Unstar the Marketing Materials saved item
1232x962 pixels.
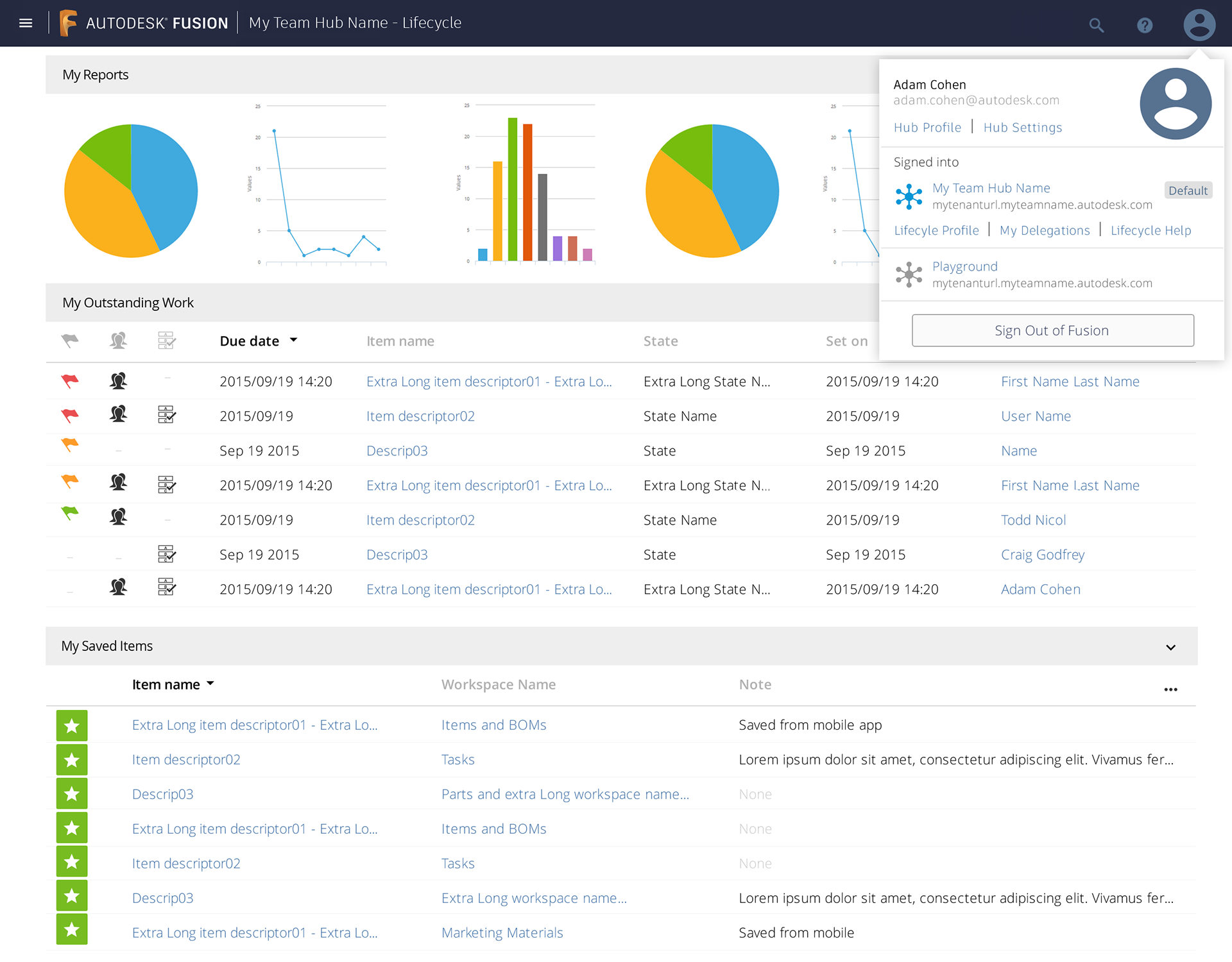pyautogui.click(x=72, y=929)
